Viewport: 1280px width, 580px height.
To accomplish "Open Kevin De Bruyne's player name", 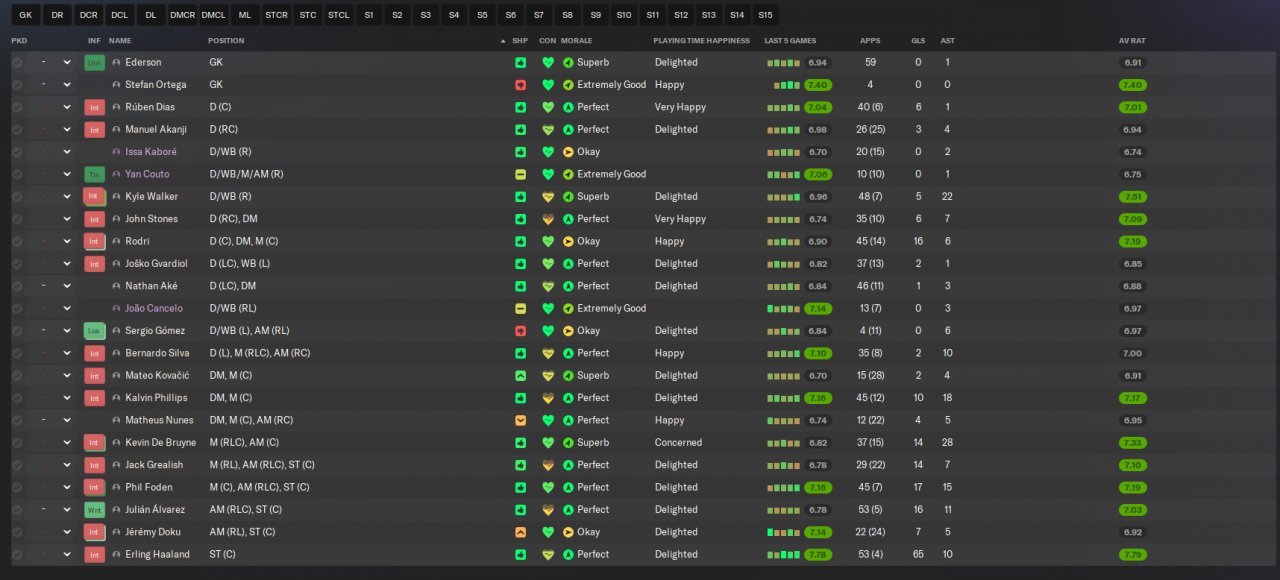I will (x=160, y=442).
